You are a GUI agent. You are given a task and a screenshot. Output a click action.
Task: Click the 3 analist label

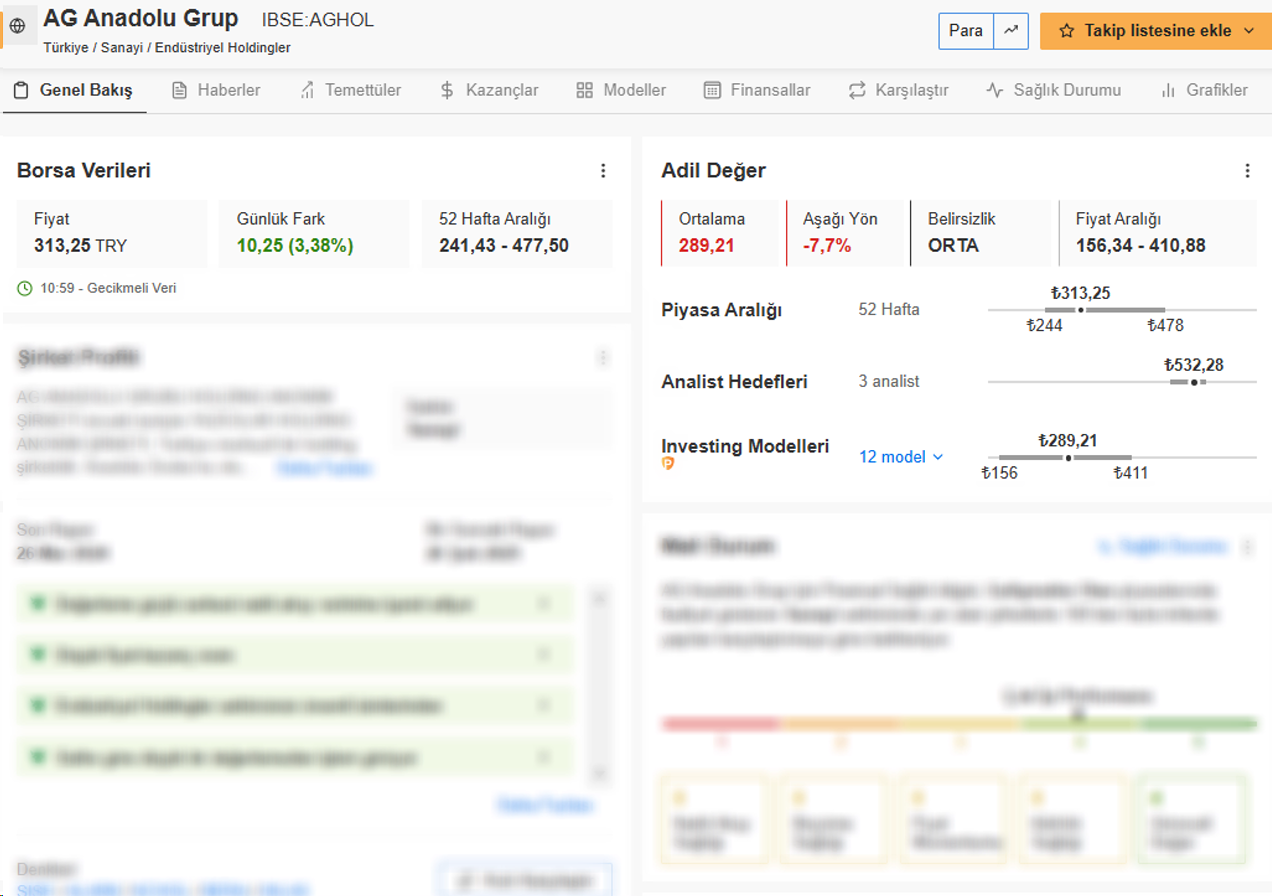tap(889, 382)
